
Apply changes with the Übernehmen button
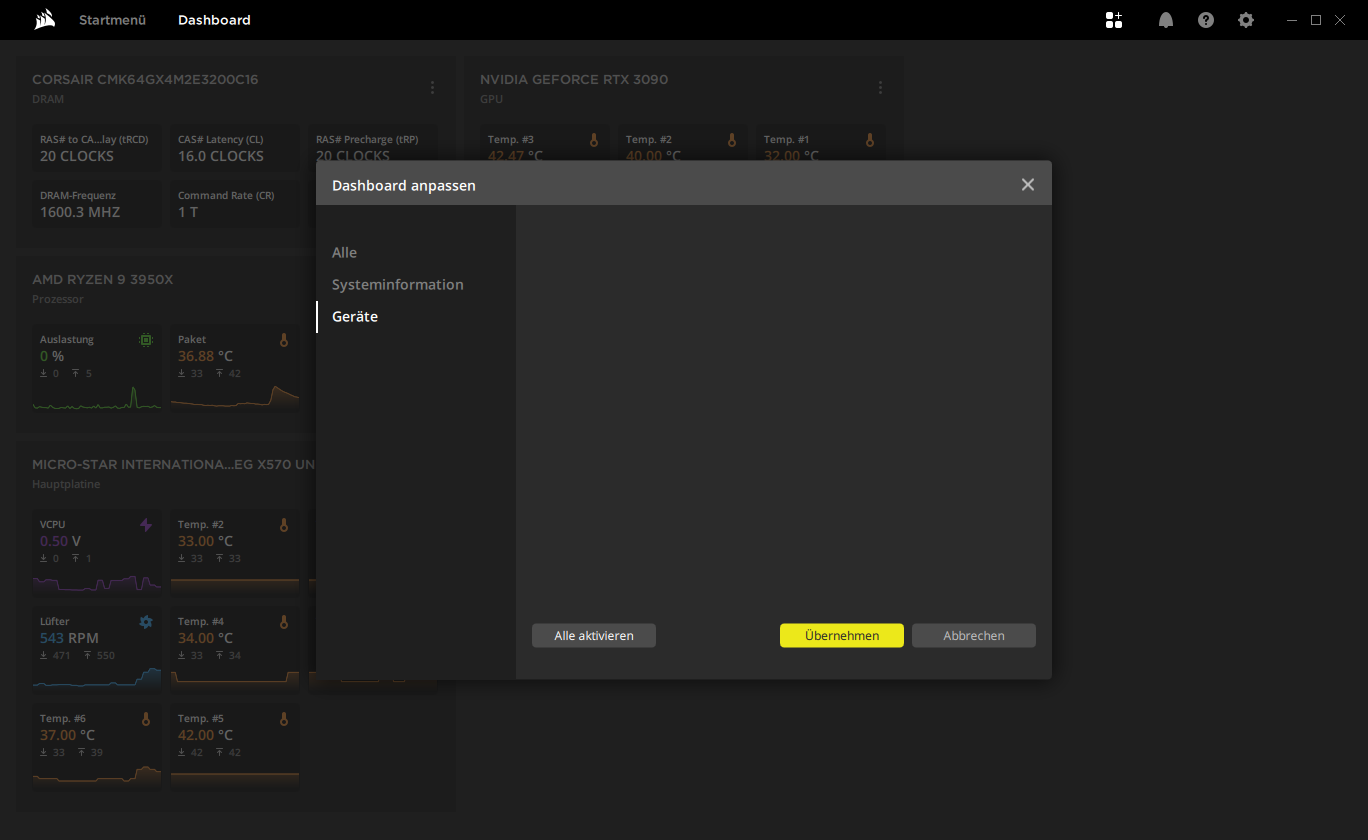coord(842,636)
